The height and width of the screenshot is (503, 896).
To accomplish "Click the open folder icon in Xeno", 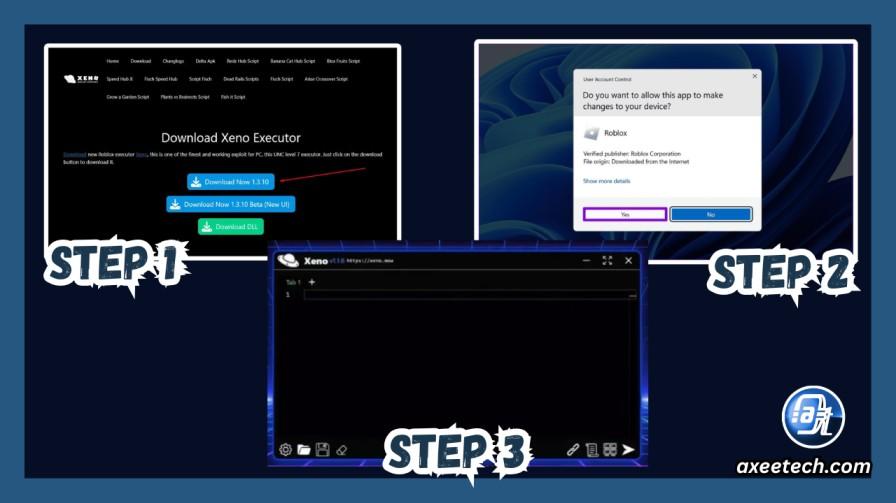I will (x=304, y=450).
